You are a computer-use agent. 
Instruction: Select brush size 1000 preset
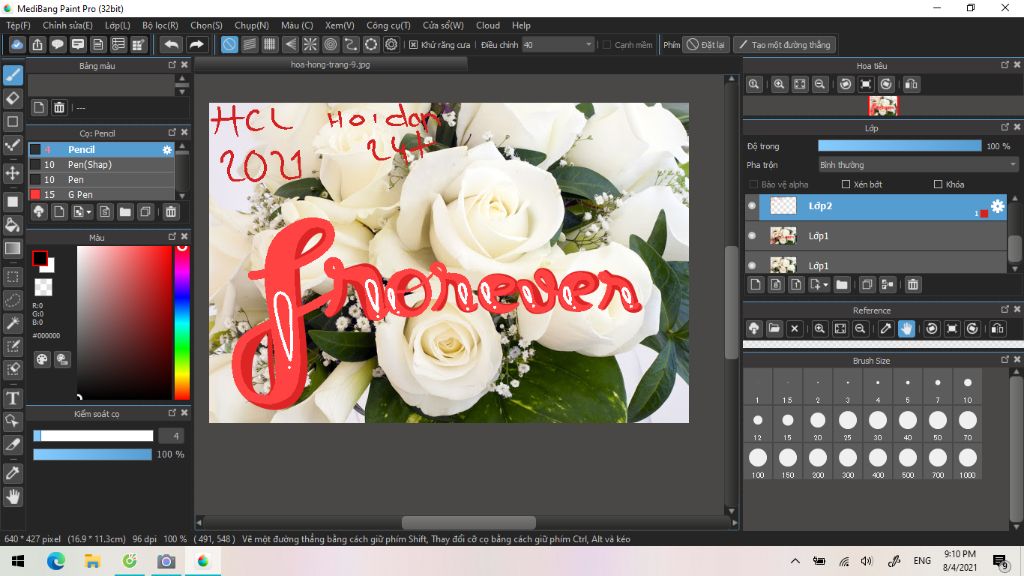pyautogui.click(x=968, y=462)
